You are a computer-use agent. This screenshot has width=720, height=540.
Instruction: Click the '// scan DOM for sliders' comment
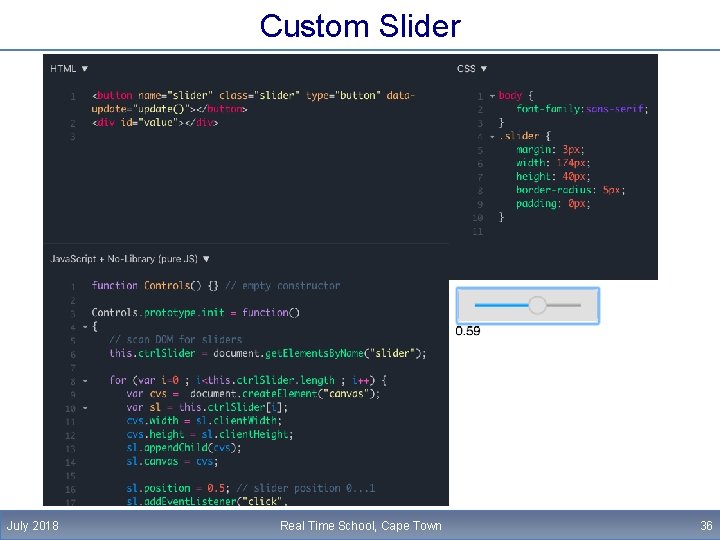[x=175, y=340]
